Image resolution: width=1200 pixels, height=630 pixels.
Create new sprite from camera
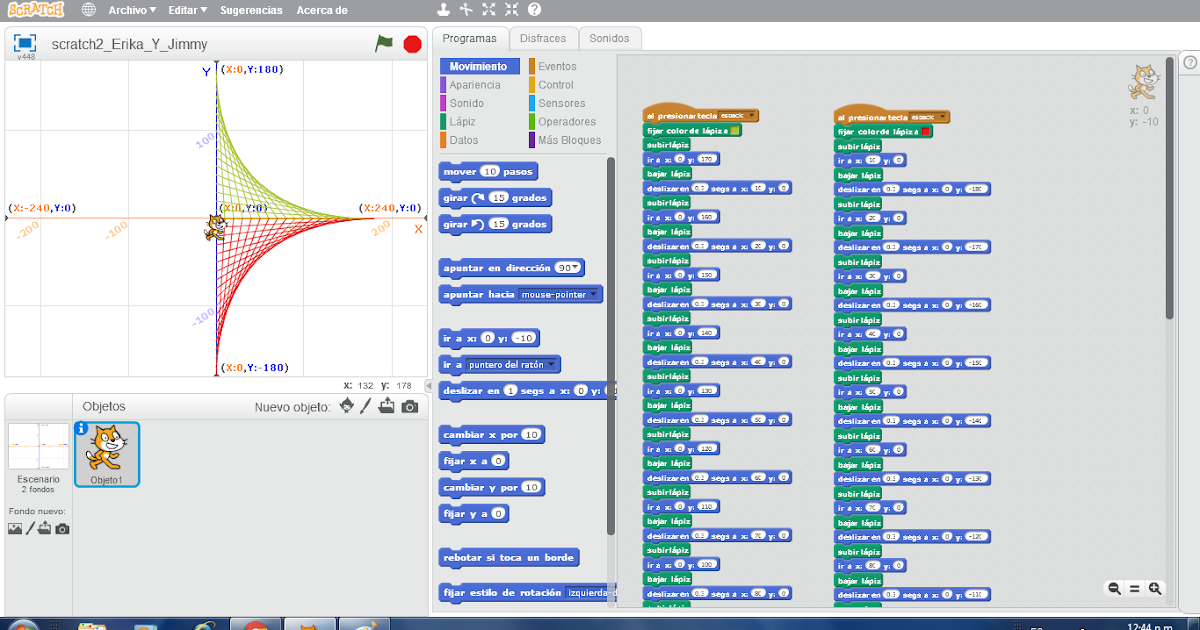pos(407,406)
